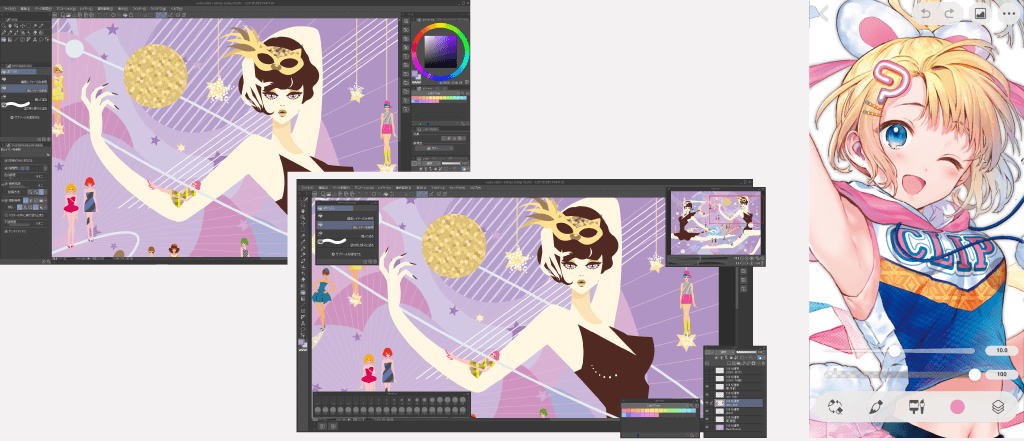Open the ファイル menu in the back window
Image resolution: width=1024 pixels, height=441 pixels.
tap(8, 8)
